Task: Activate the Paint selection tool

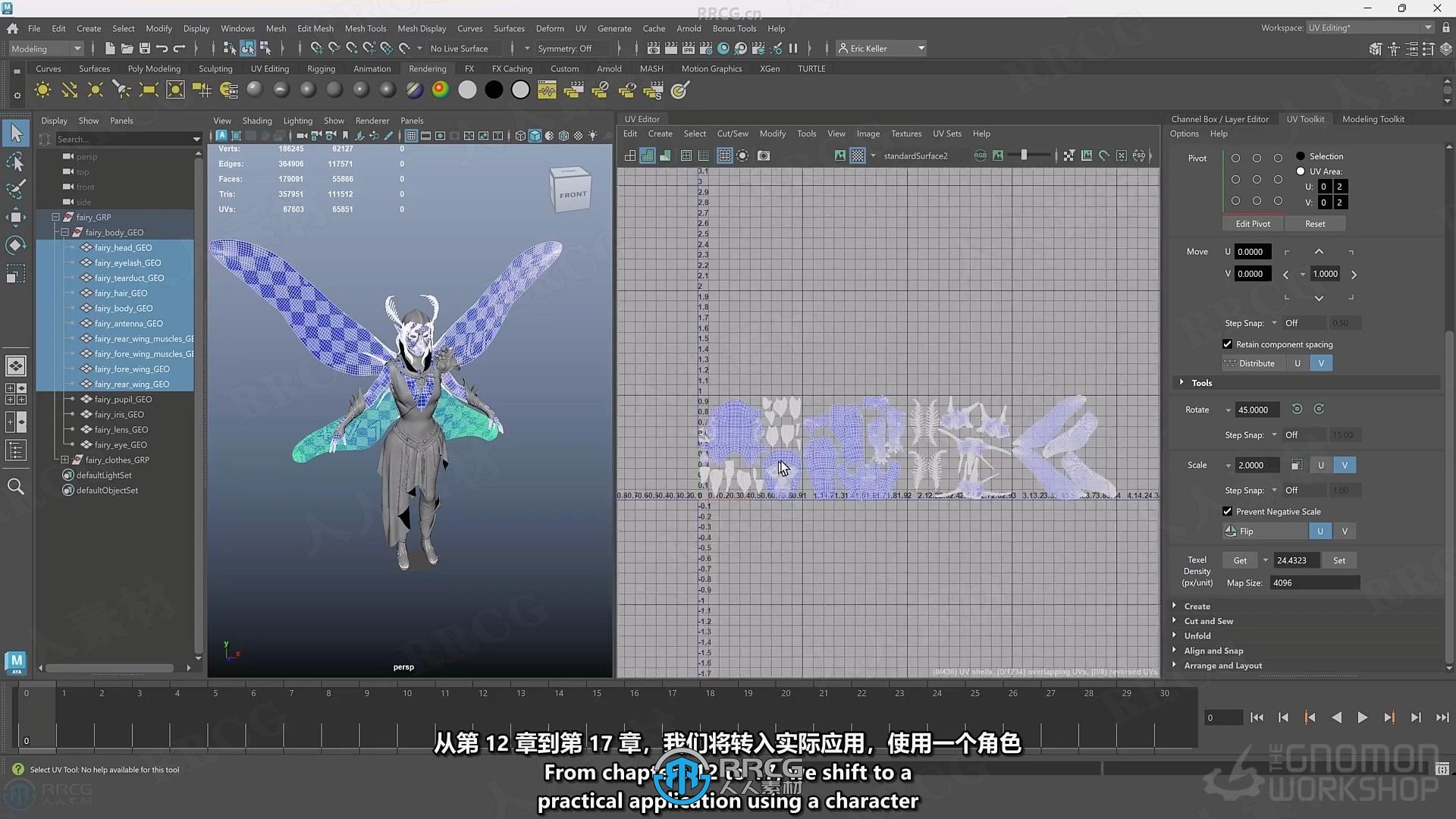Action: (16, 189)
